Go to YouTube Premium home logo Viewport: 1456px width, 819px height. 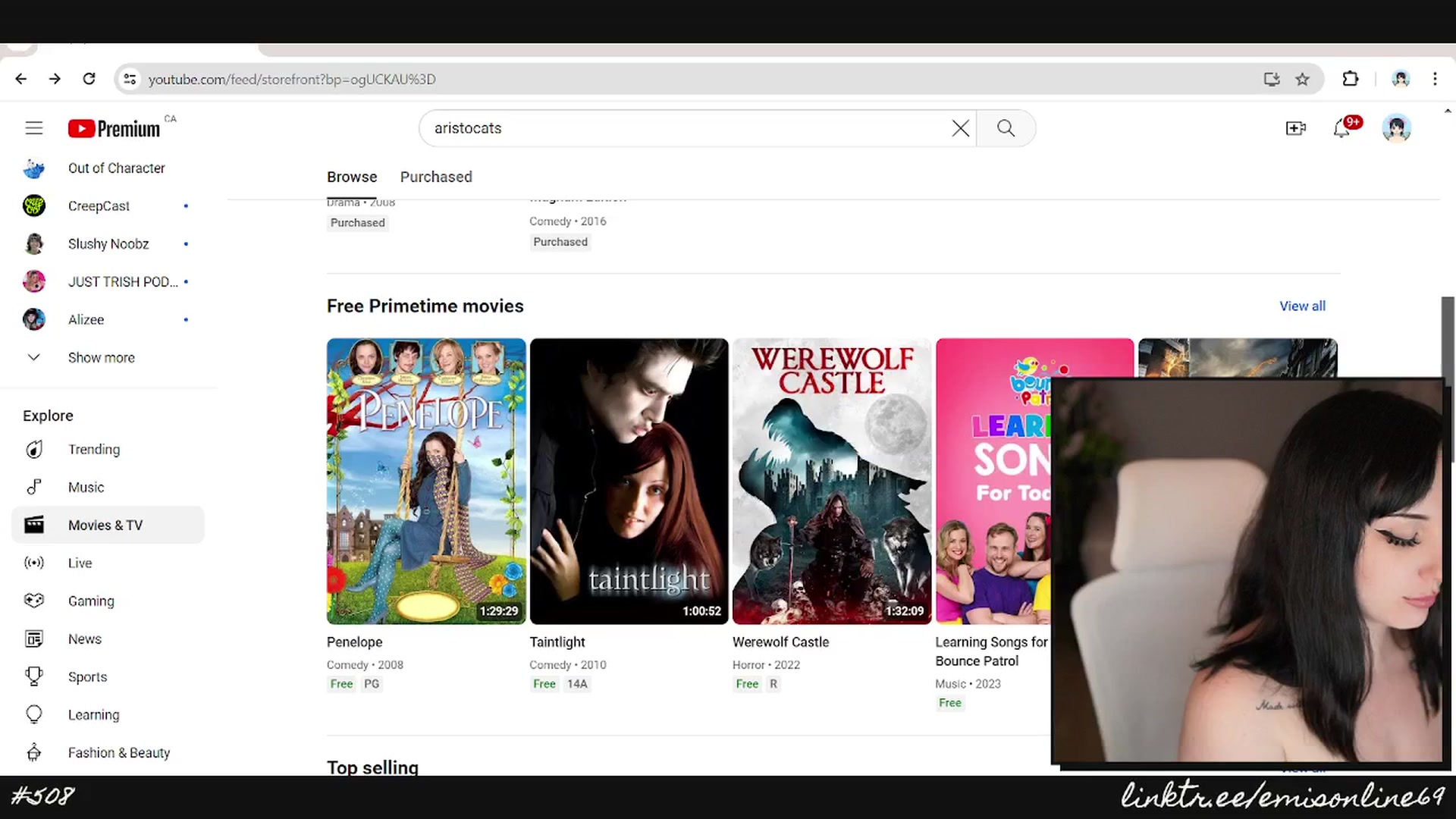115,128
